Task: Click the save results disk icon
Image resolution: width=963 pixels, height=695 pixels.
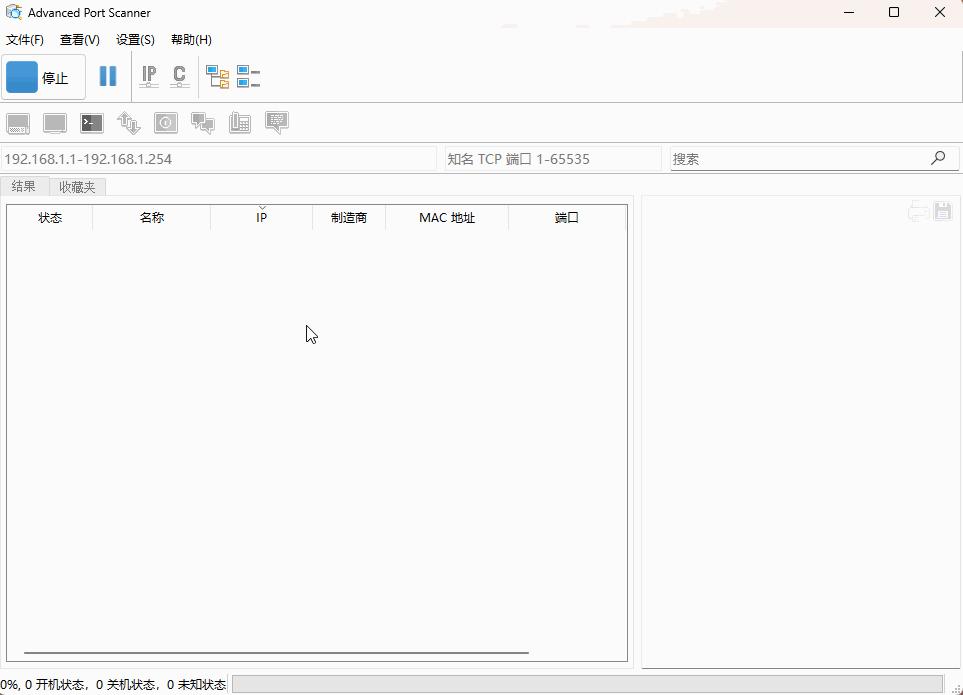Action: 941,210
